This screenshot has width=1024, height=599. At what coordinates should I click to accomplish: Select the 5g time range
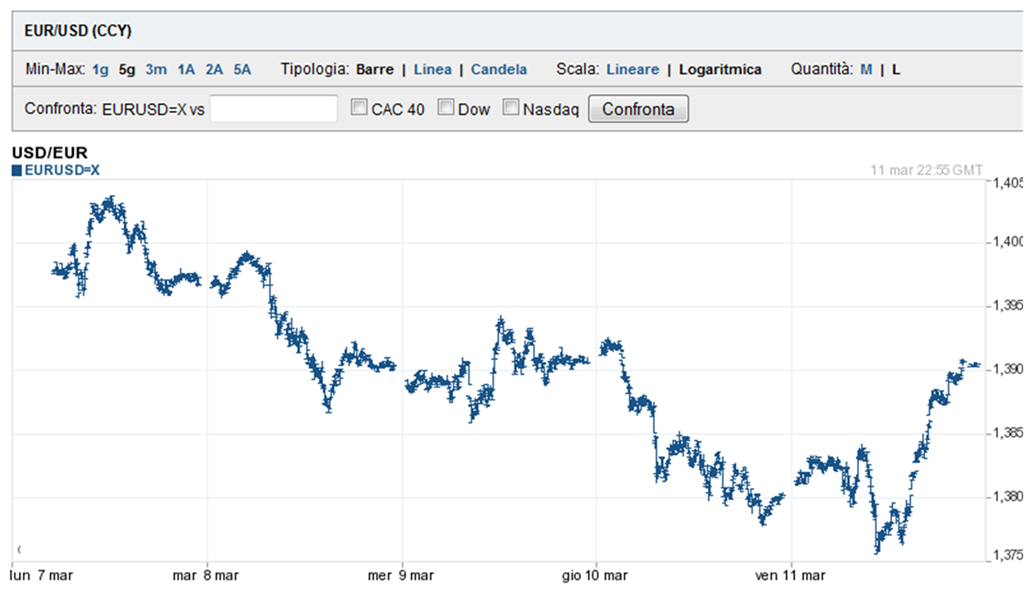pyautogui.click(x=125, y=69)
